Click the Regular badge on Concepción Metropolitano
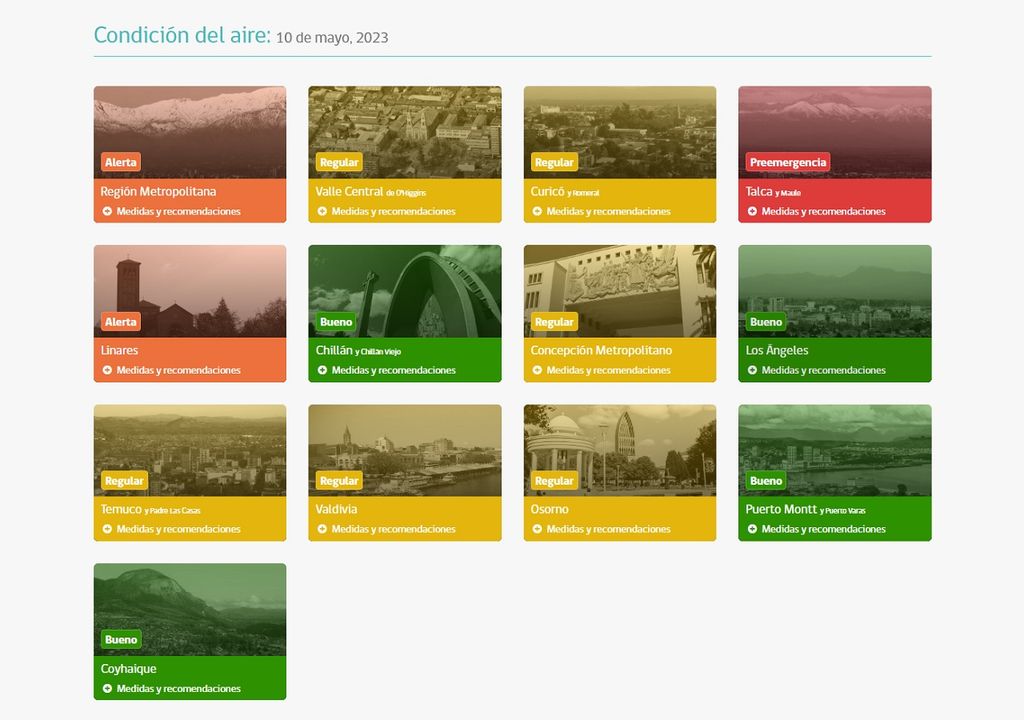 coord(554,321)
